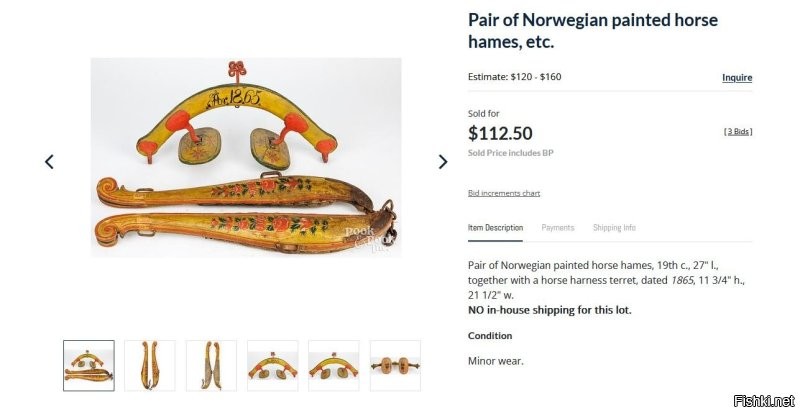The height and width of the screenshot is (413, 800).
Task: Open the 3 Bids history link
Action: (738, 132)
